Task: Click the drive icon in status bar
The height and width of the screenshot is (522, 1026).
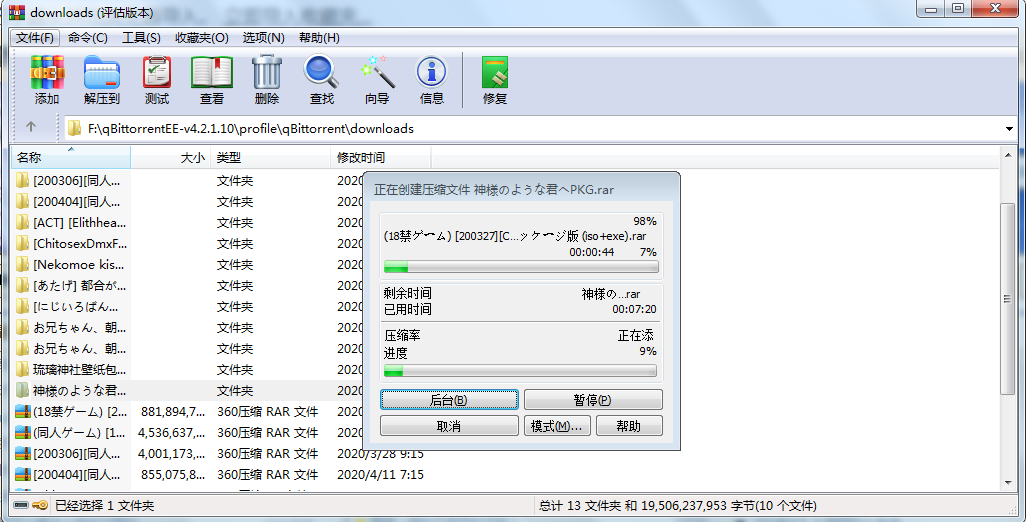Action: click(x=21, y=506)
